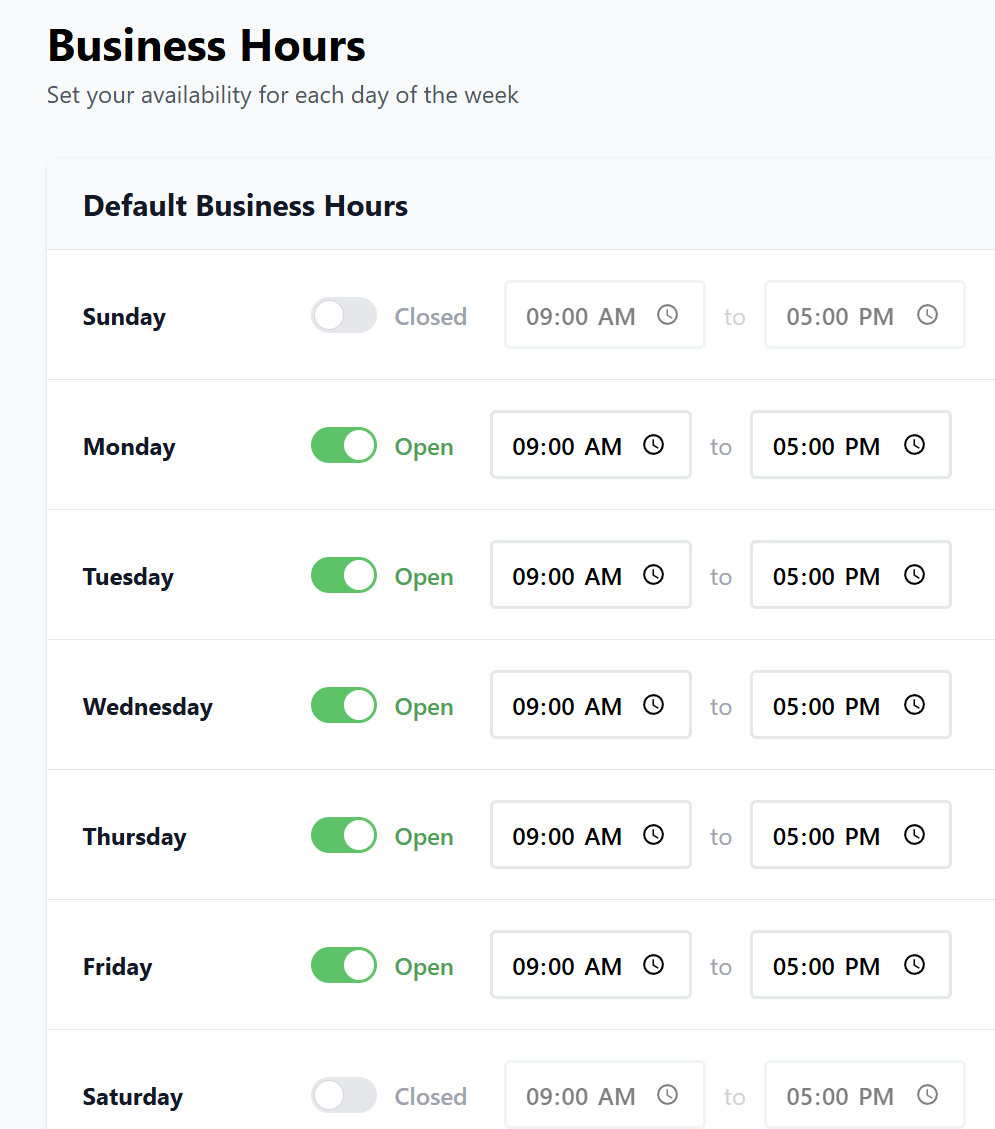
Task: Open time picker icon for Thursday start
Action: click(653, 835)
